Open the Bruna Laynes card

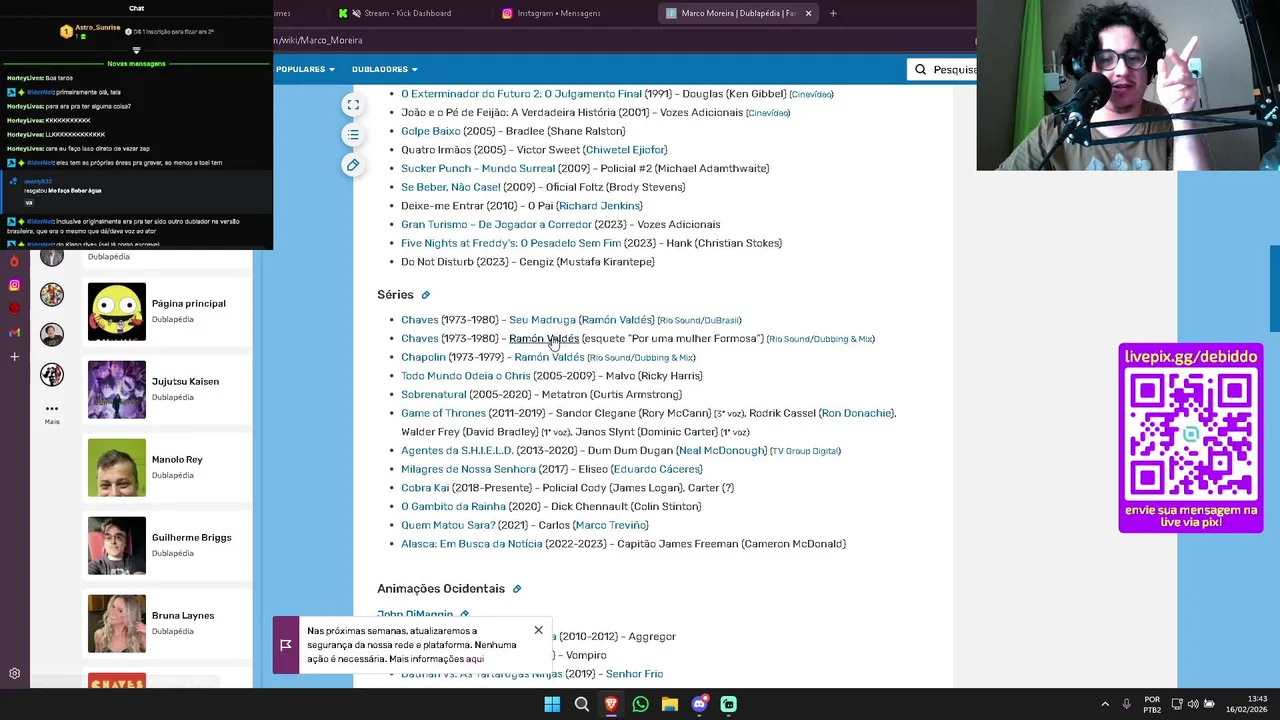[x=167, y=623]
